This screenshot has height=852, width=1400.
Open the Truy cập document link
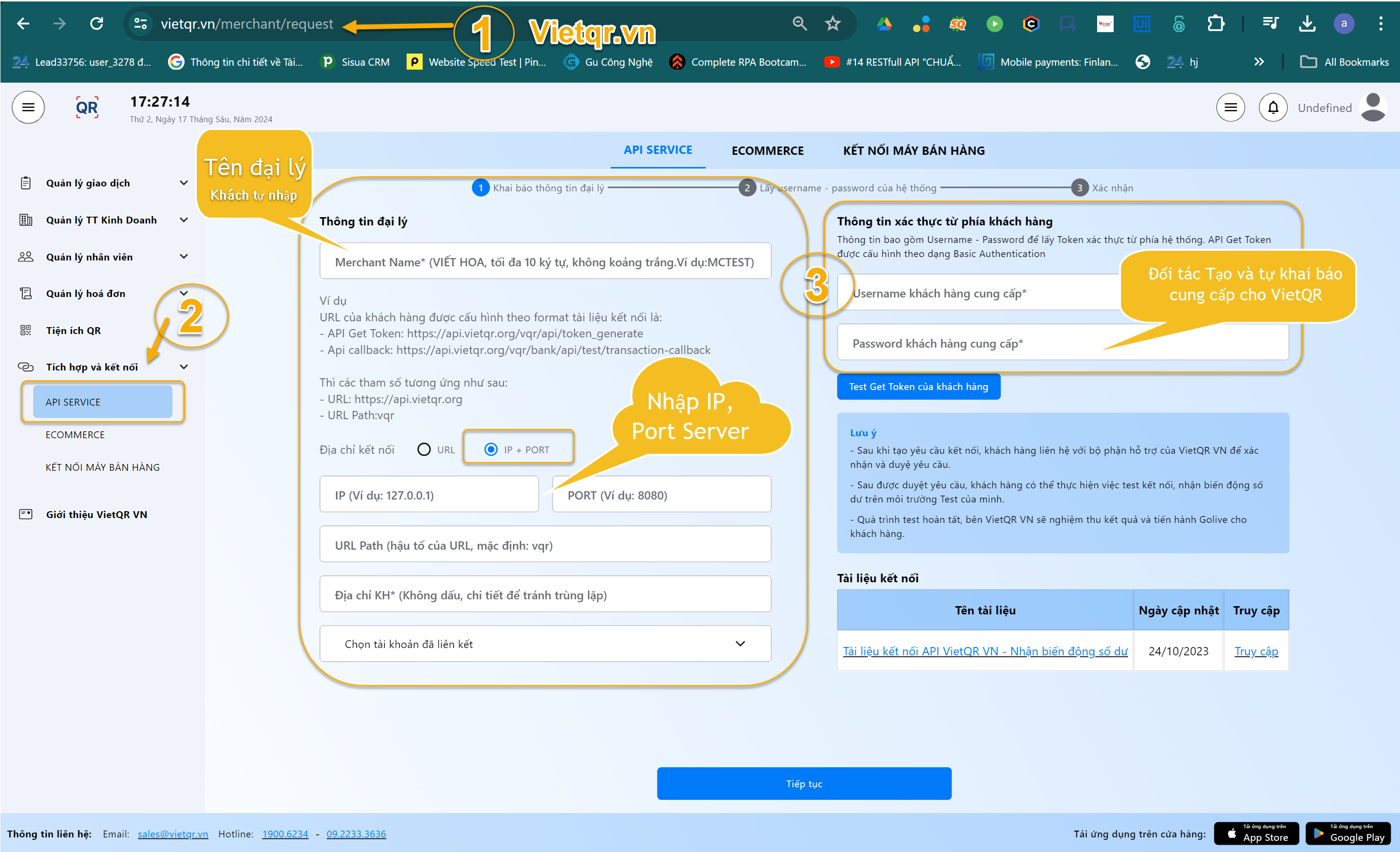[1256, 651]
